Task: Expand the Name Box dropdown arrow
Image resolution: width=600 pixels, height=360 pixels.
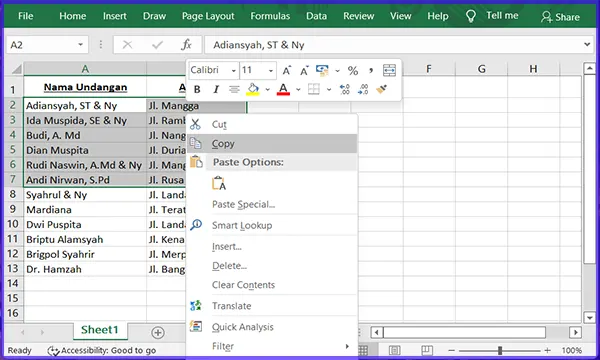Action: (80, 45)
